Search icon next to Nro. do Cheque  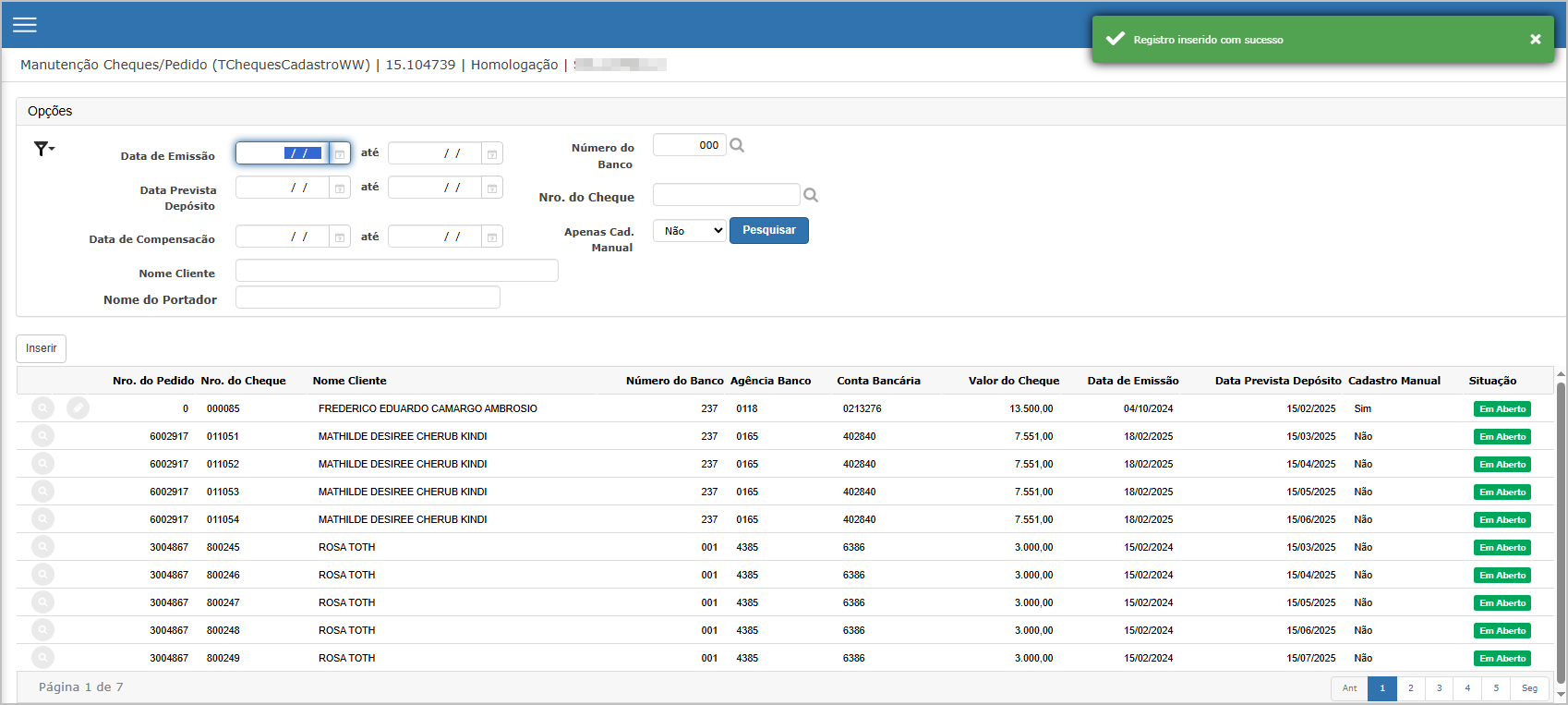811,195
